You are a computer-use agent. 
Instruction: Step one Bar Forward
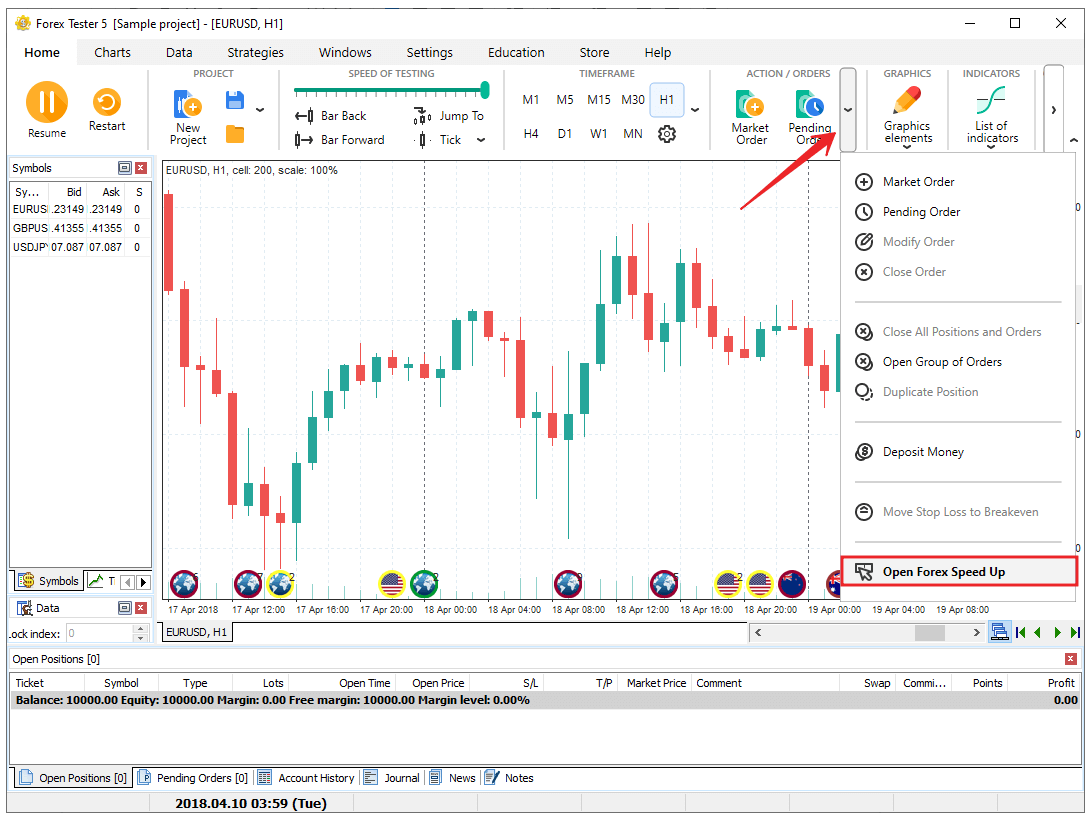[x=340, y=140]
